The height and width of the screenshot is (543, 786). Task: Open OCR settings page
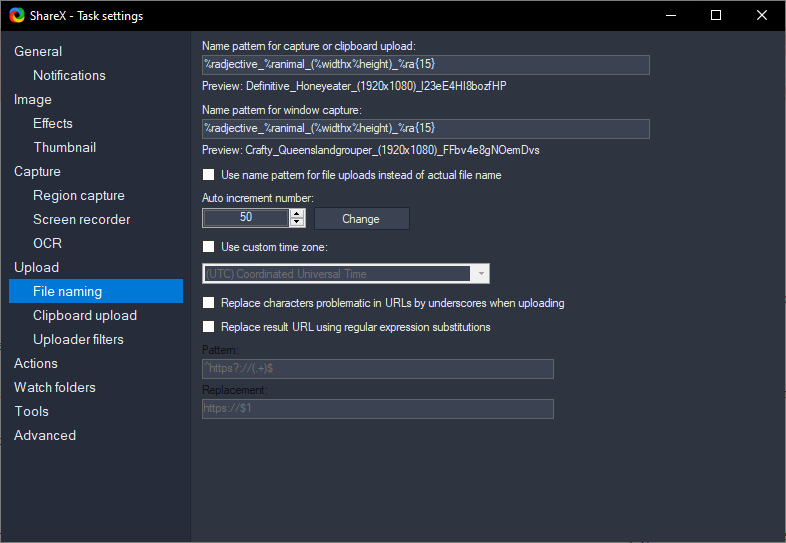(x=47, y=243)
